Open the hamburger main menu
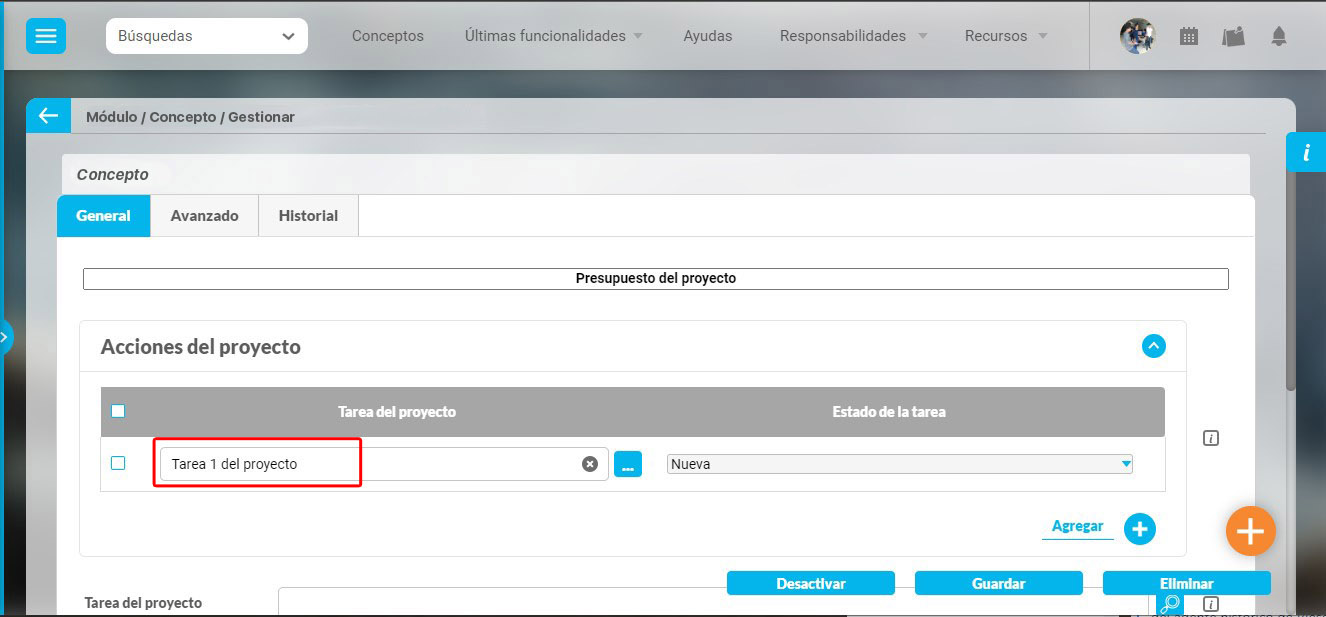The width and height of the screenshot is (1326, 617). 46,36
